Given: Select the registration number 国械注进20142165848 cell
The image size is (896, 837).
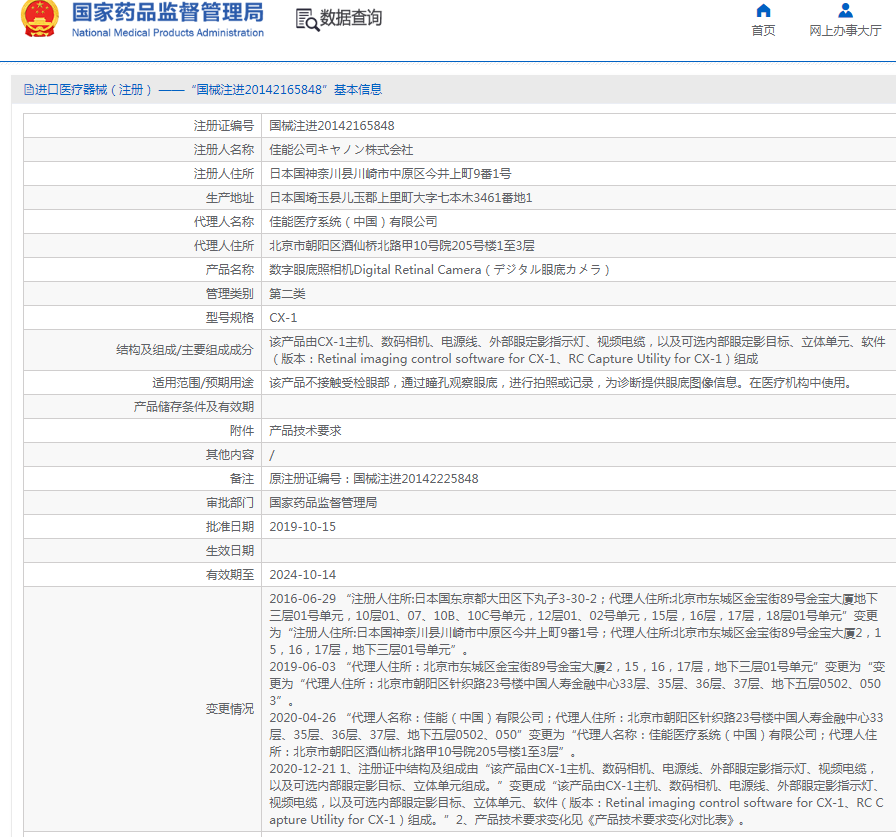Looking at the screenshot, I should (331, 126).
